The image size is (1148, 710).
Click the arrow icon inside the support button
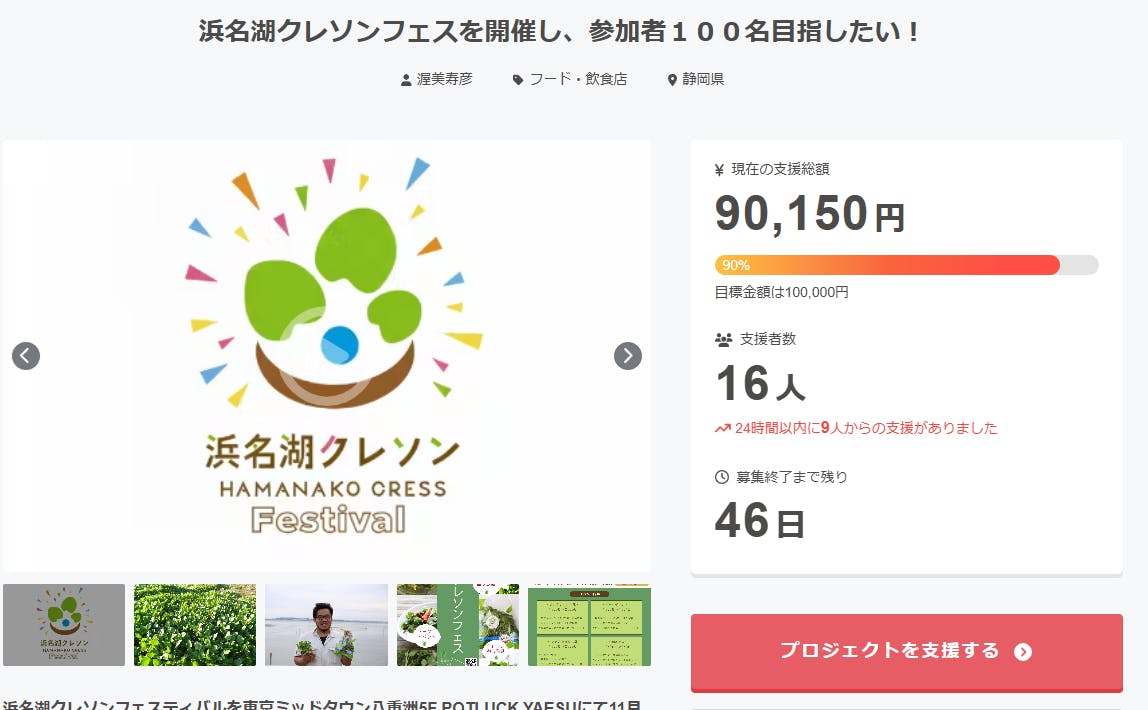pyautogui.click(x=1022, y=652)
